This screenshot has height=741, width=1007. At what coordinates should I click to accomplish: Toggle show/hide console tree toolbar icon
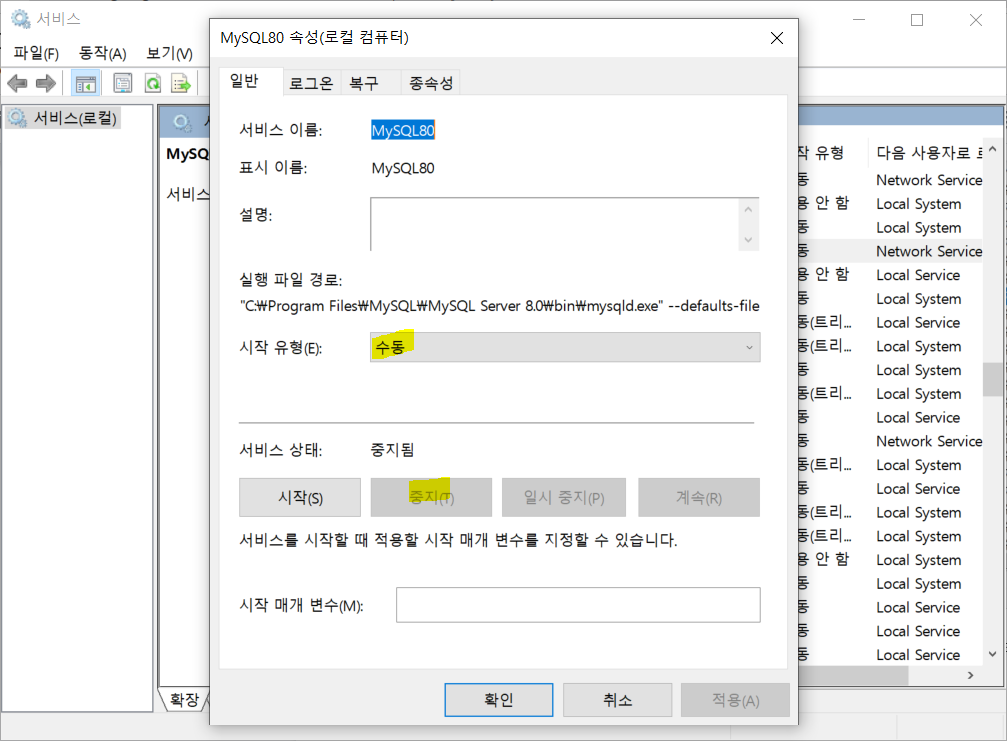tap(85, 83)
